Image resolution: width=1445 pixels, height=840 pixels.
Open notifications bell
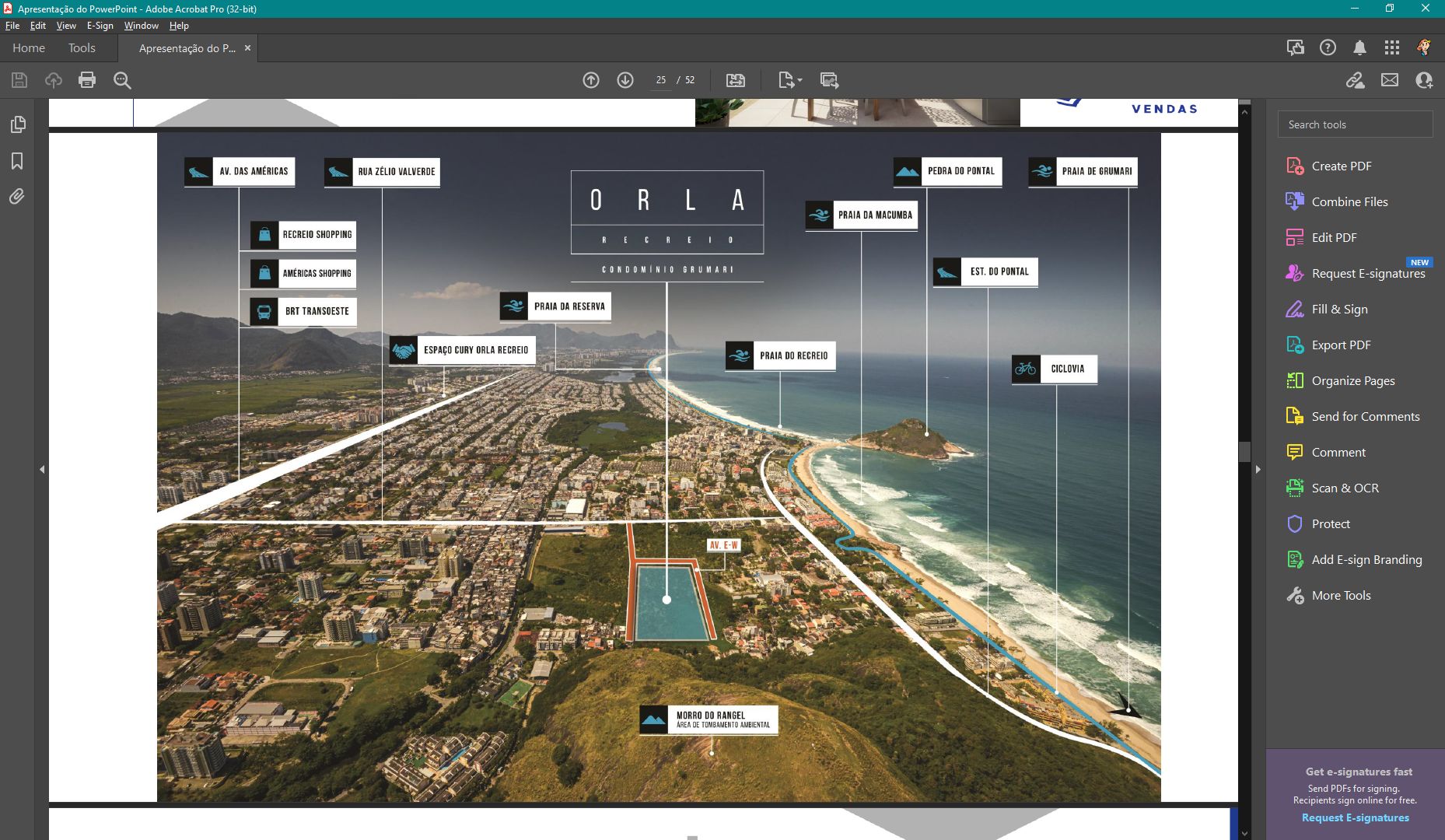coord(1359,47)
